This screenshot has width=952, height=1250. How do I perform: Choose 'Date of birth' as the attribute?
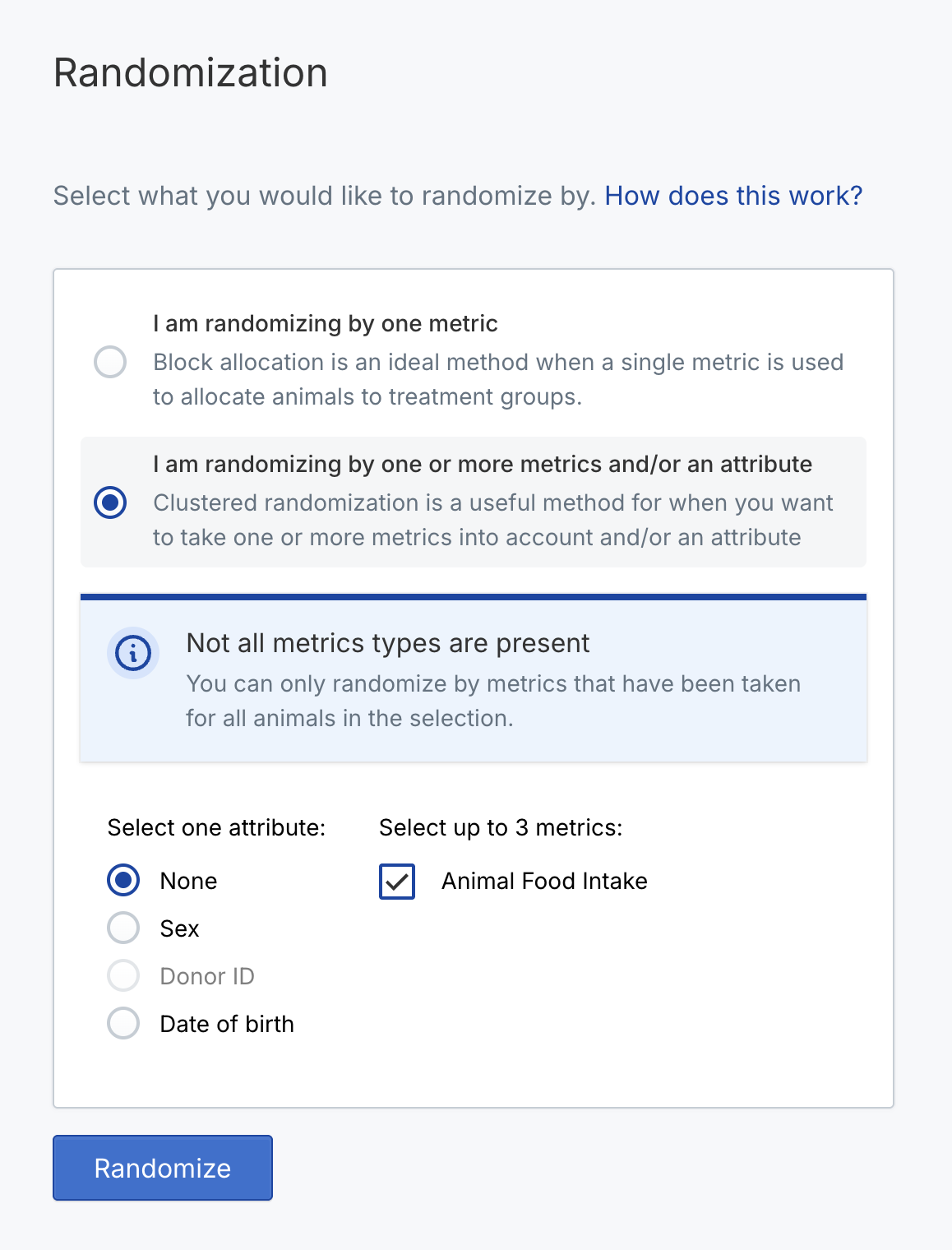pyautogui.click(x=123, y=1023)
